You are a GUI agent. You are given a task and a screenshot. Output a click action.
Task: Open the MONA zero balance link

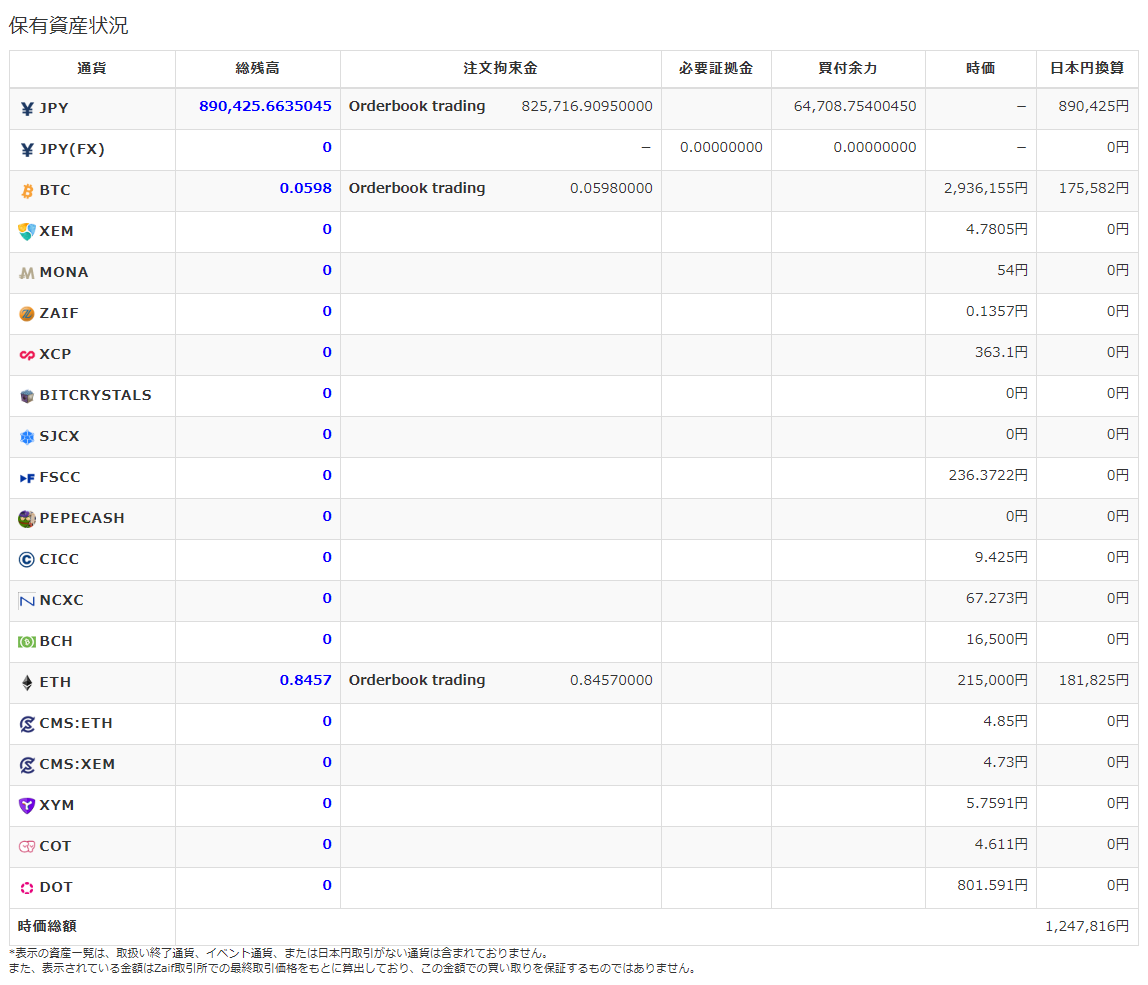[x=327, y=270]
